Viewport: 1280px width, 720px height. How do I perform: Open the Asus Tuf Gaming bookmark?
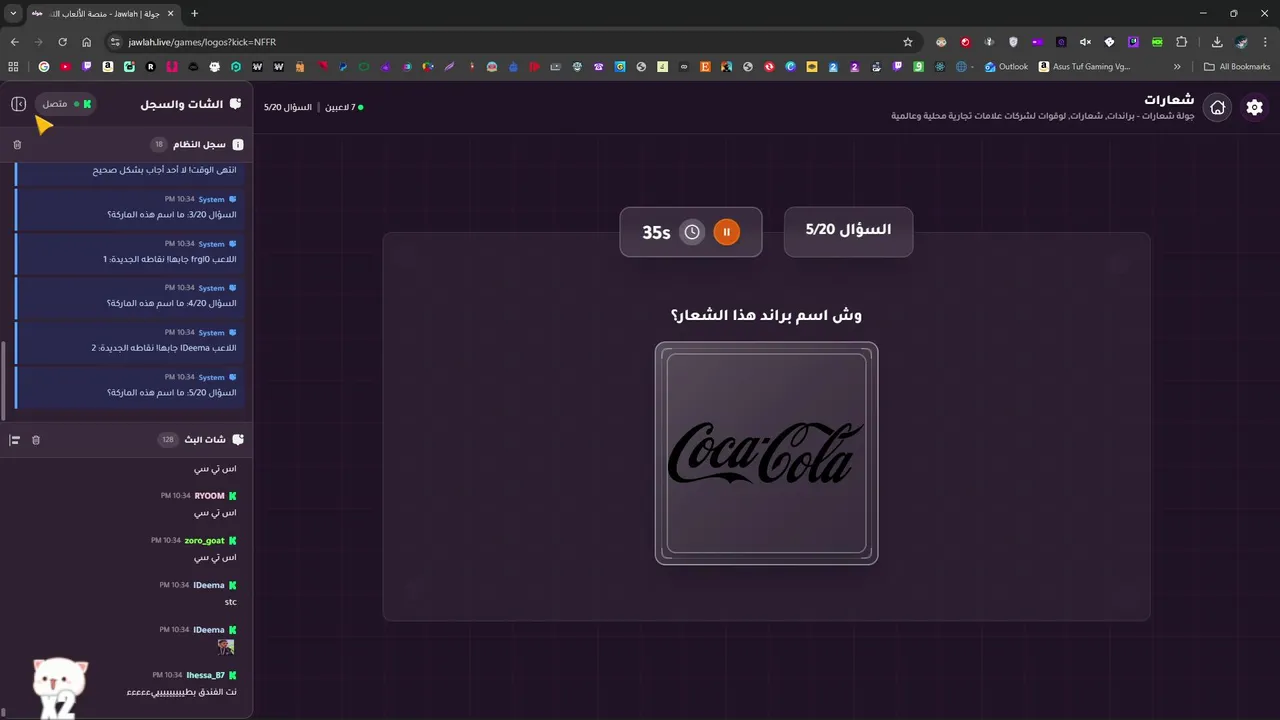(x=1084, y=67)
